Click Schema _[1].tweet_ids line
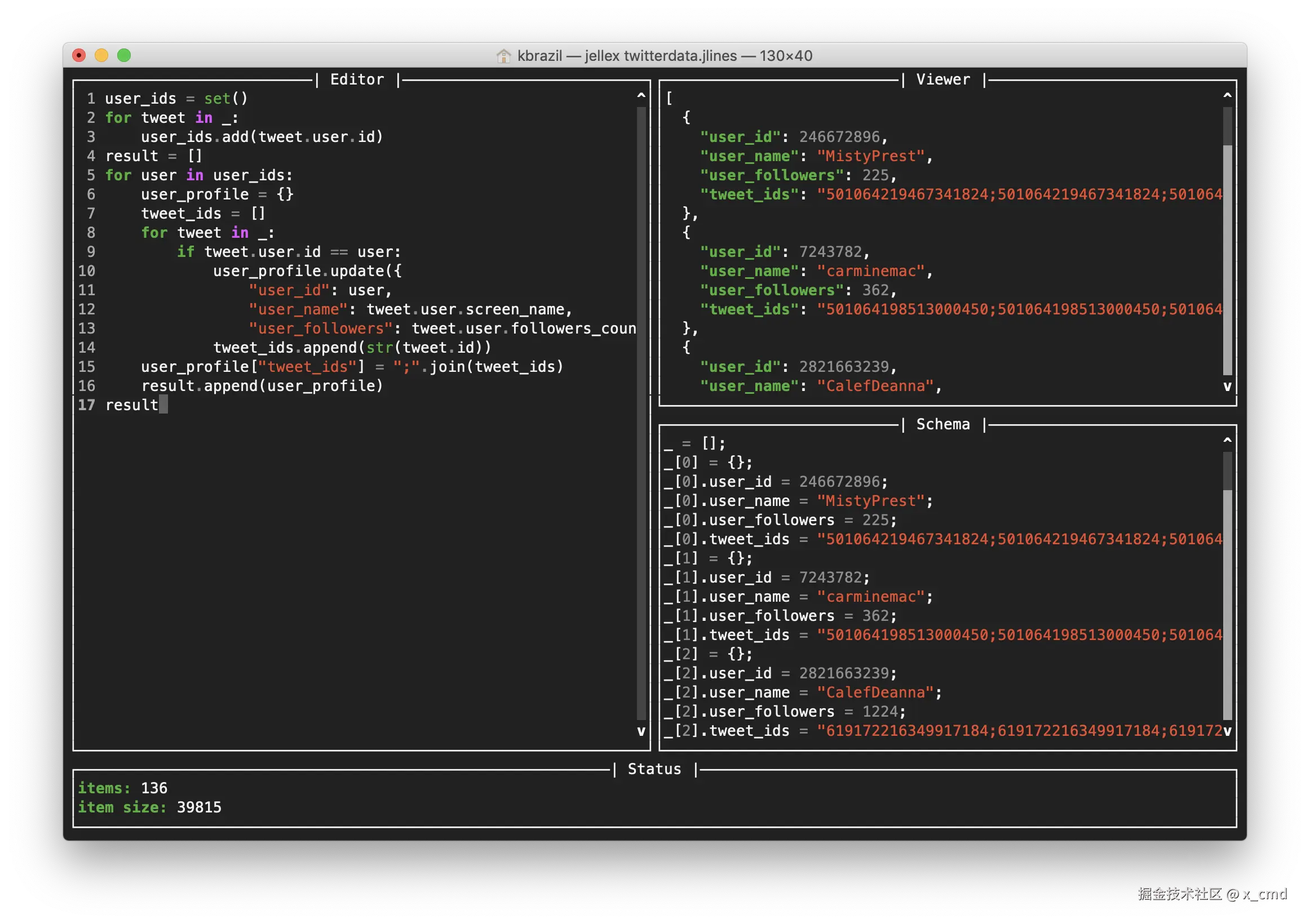 pos(942,636)
